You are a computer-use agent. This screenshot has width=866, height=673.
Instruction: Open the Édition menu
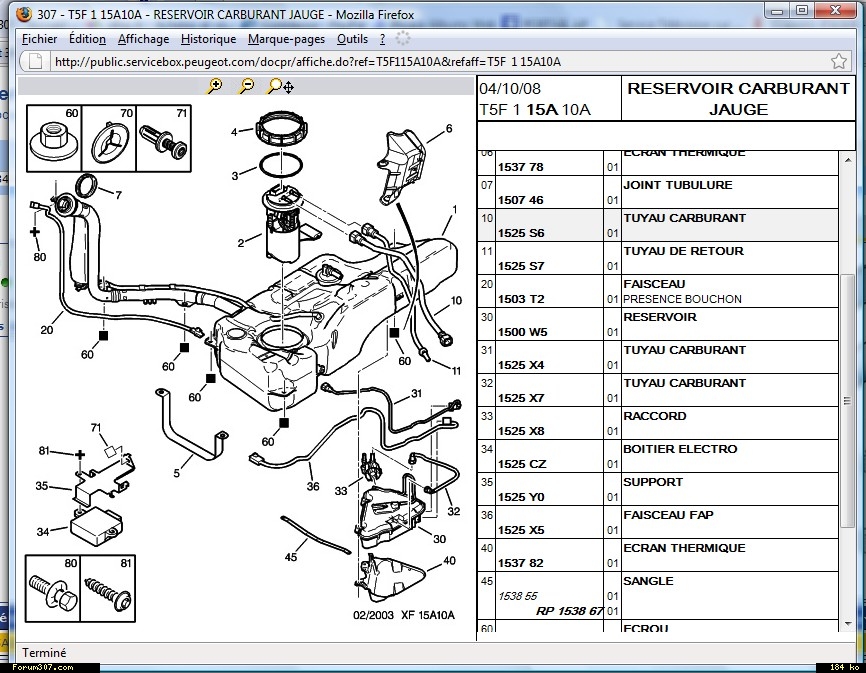tap(87, 39)
